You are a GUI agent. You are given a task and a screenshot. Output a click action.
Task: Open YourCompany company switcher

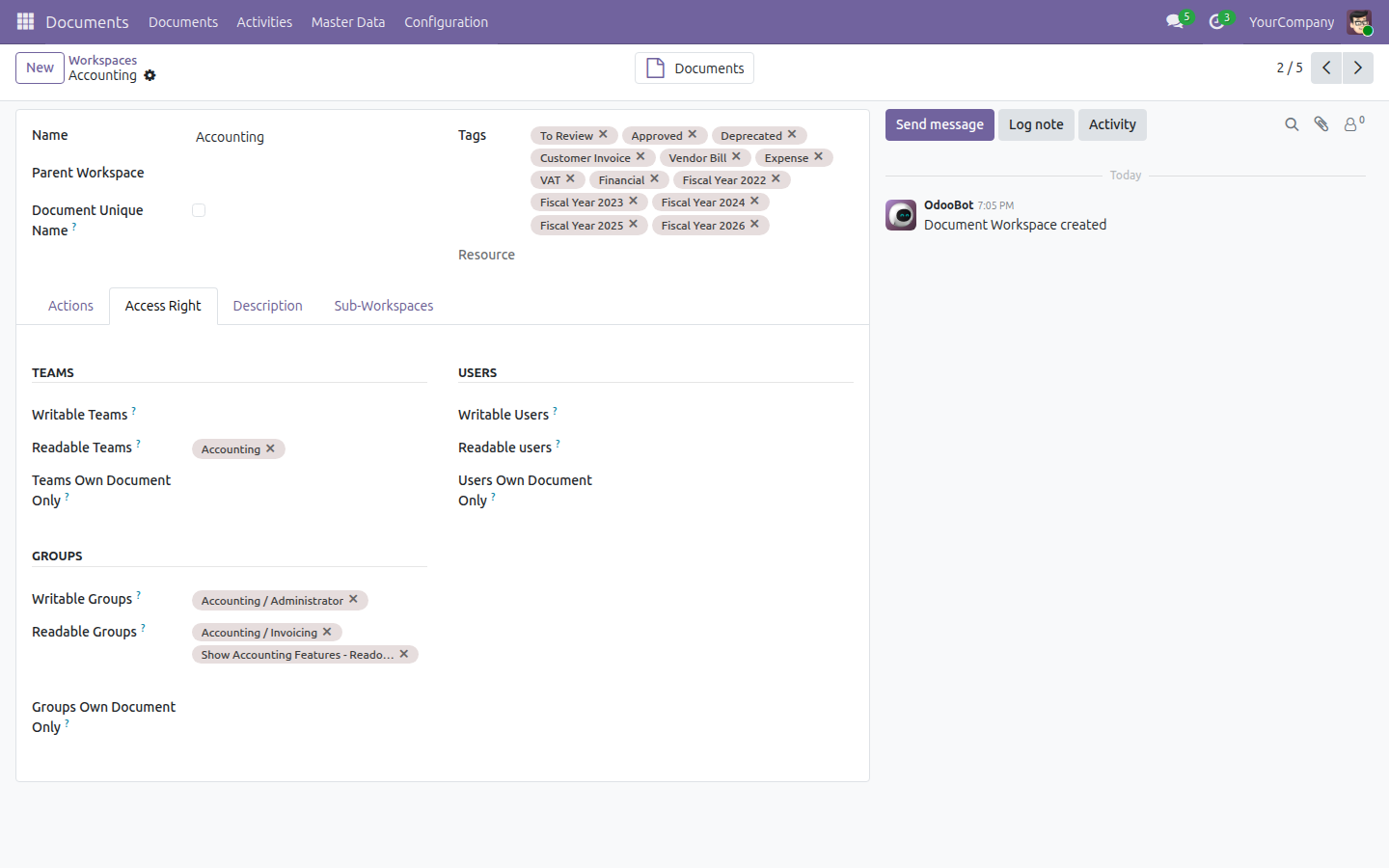pyautogui.click(x=1292, y=21)
